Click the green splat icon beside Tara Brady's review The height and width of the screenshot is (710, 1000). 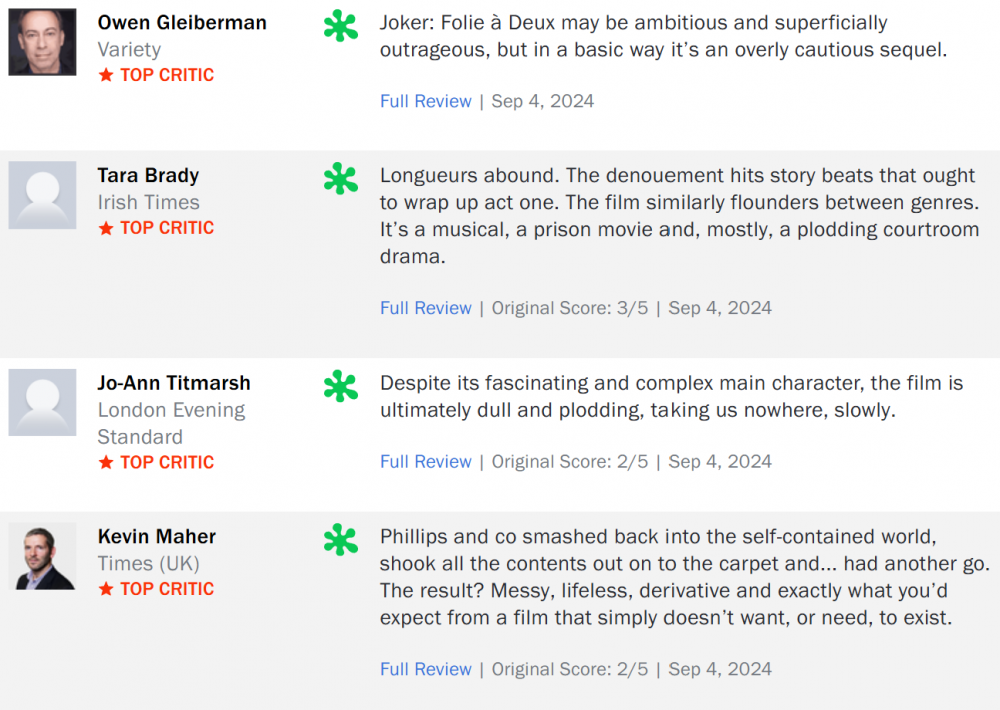click(341, 179)
